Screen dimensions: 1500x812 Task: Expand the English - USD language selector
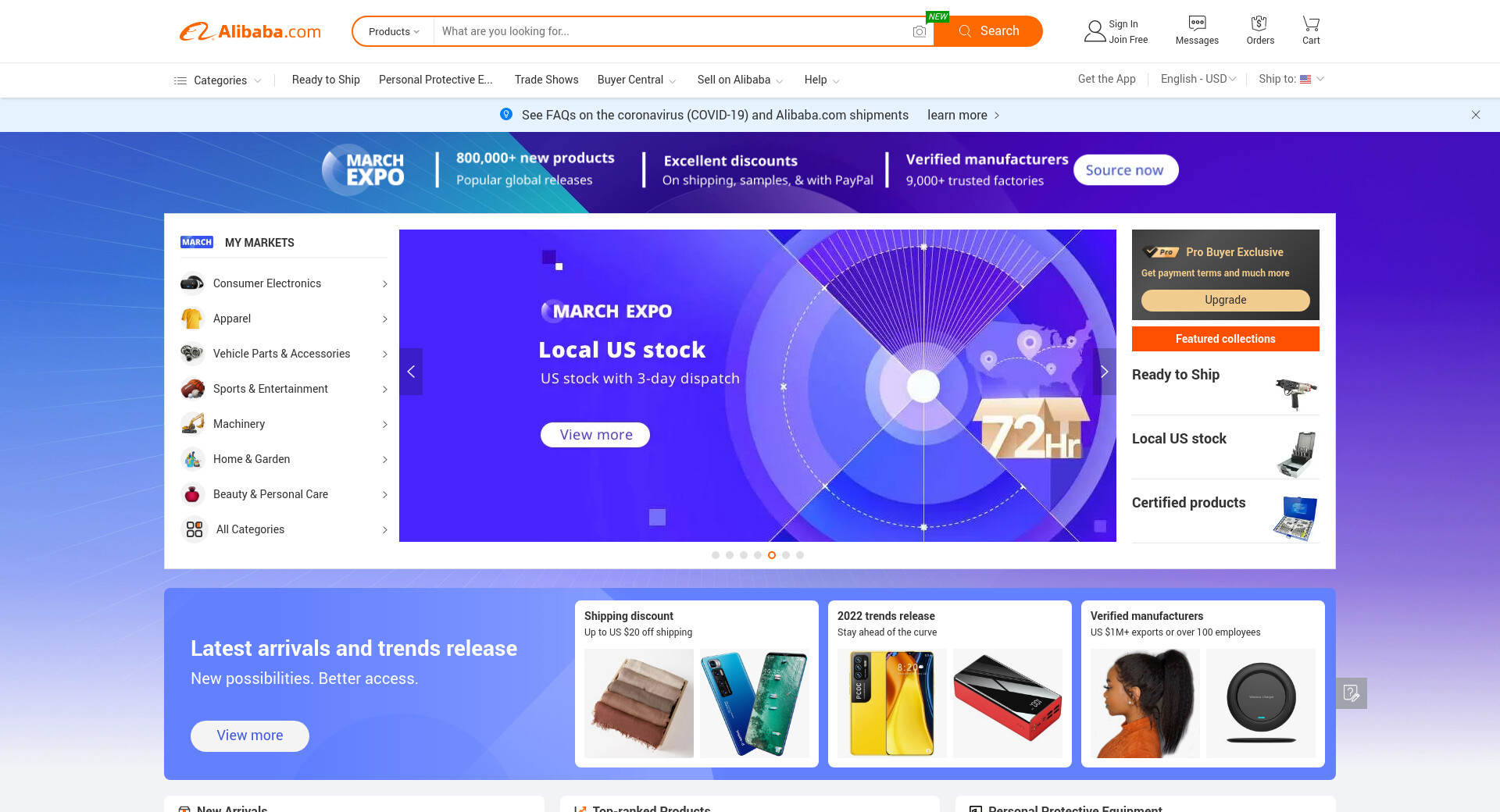point(1198,79)
